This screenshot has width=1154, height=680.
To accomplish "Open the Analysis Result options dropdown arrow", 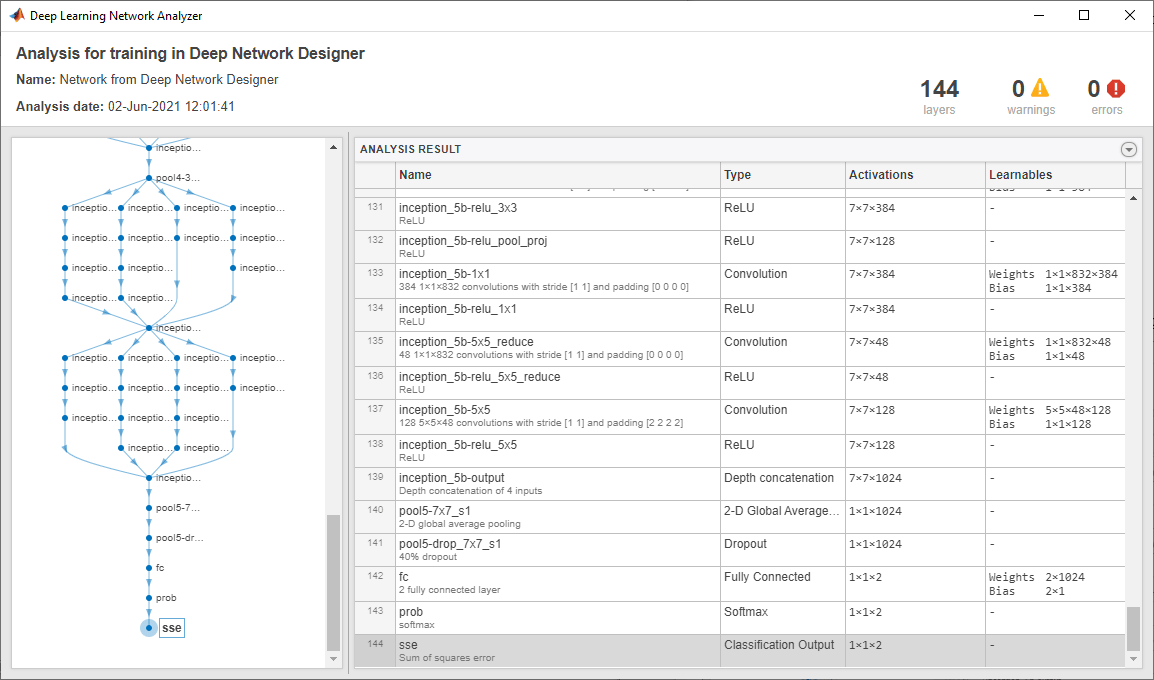I will click(x=1129, y=150).
